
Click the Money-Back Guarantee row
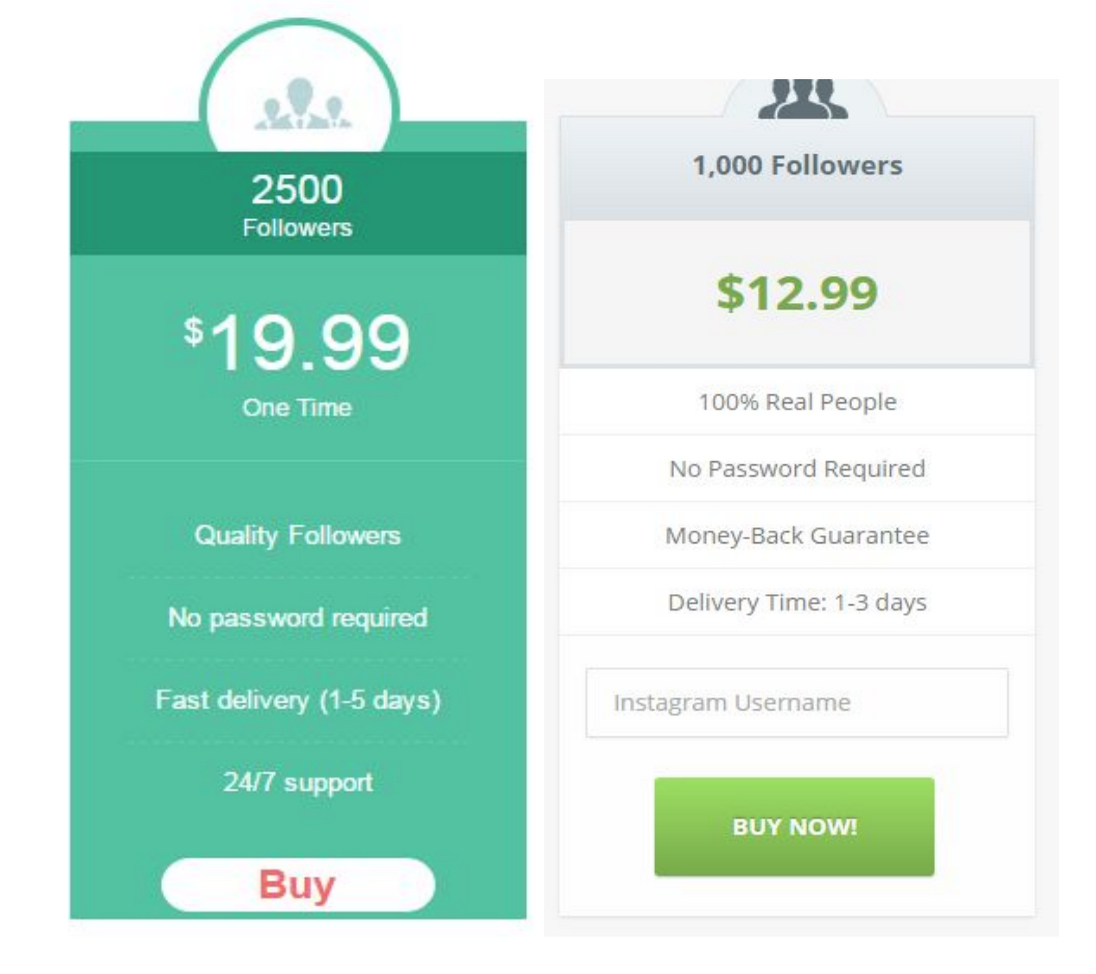(796, 536)
